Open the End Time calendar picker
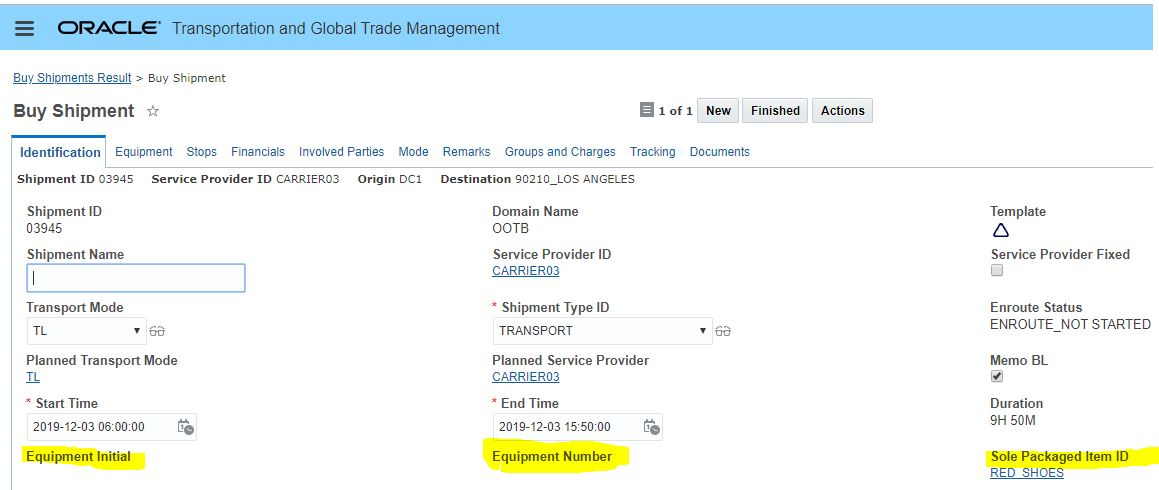1159x490 pixels. click(x=651, y=427)
